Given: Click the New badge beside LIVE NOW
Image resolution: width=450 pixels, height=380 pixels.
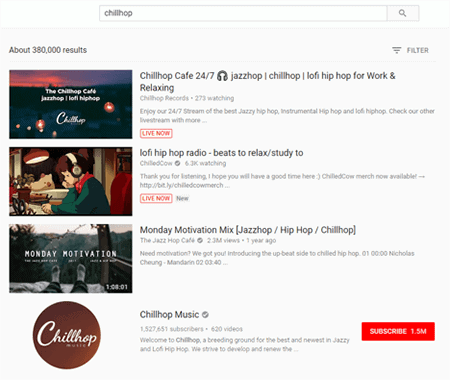Looking at the screenshot, I should [x=182, y=198].
